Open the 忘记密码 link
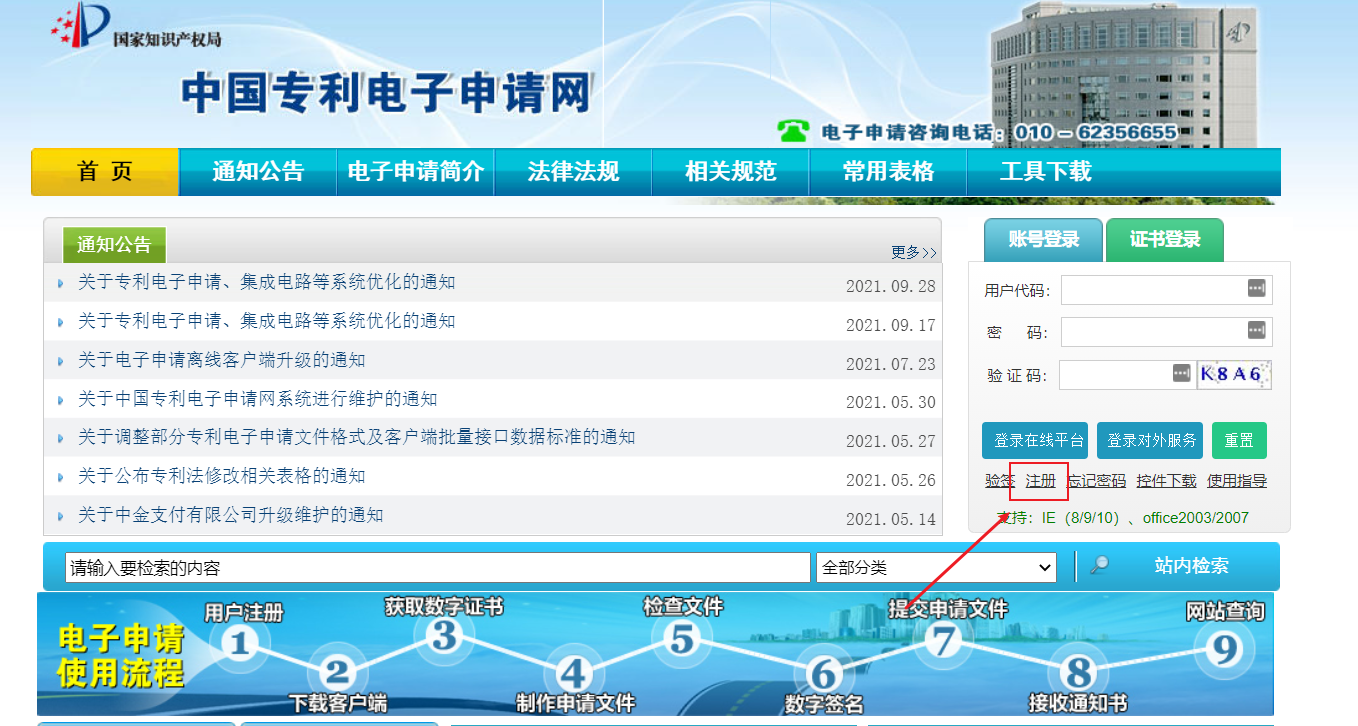1358x726 pixels. point(1097,481)
